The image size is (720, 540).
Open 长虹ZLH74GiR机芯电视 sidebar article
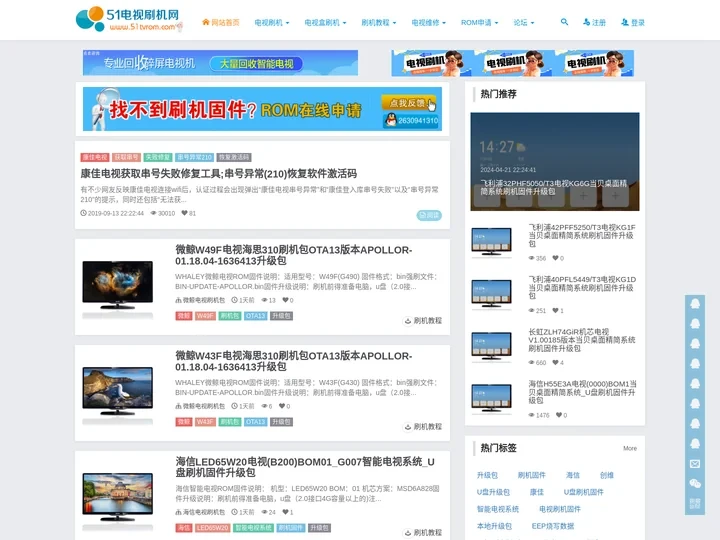(582, 340)
